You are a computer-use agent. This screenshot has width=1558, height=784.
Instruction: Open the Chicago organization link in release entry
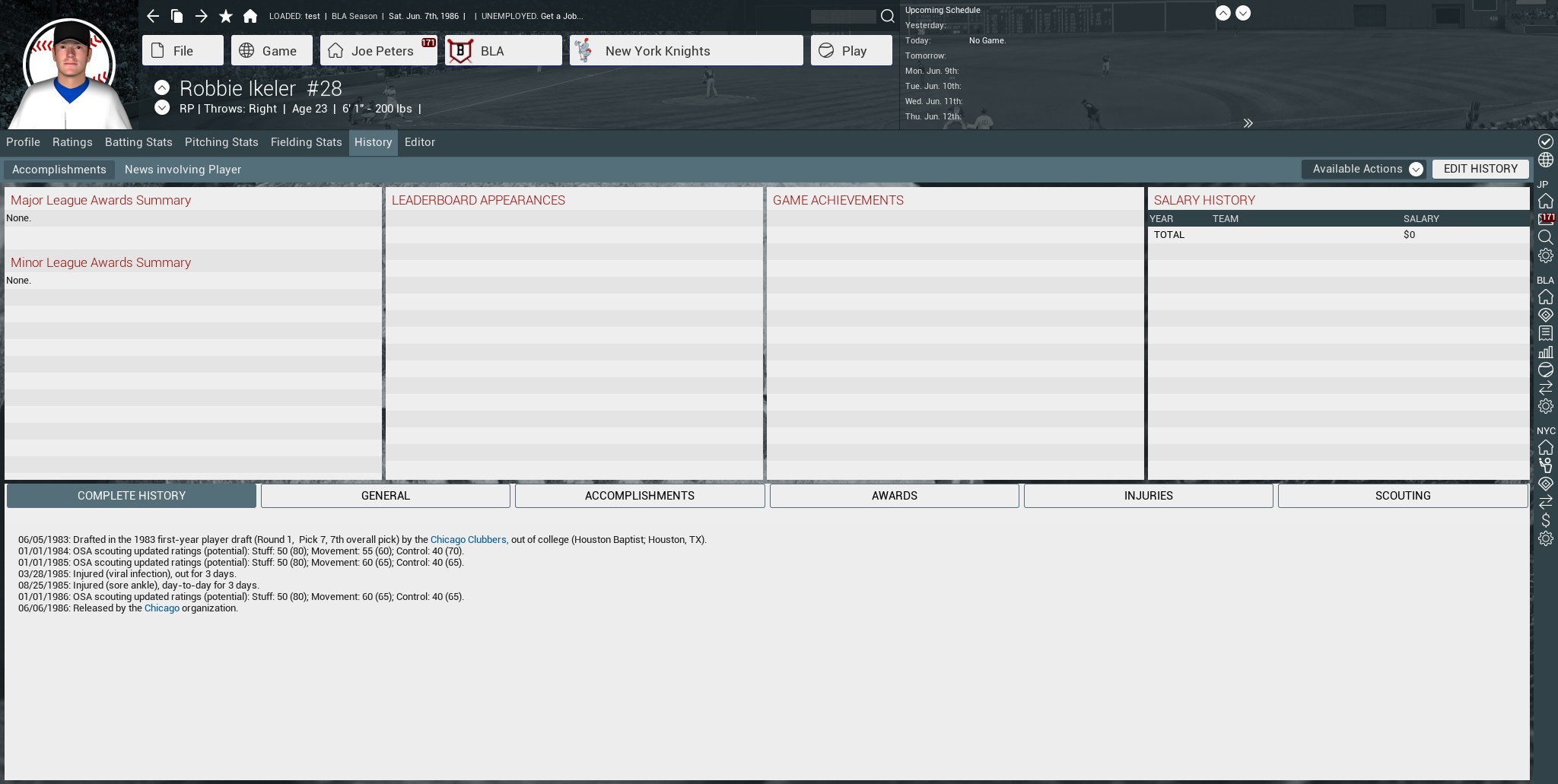coord(162,608)
